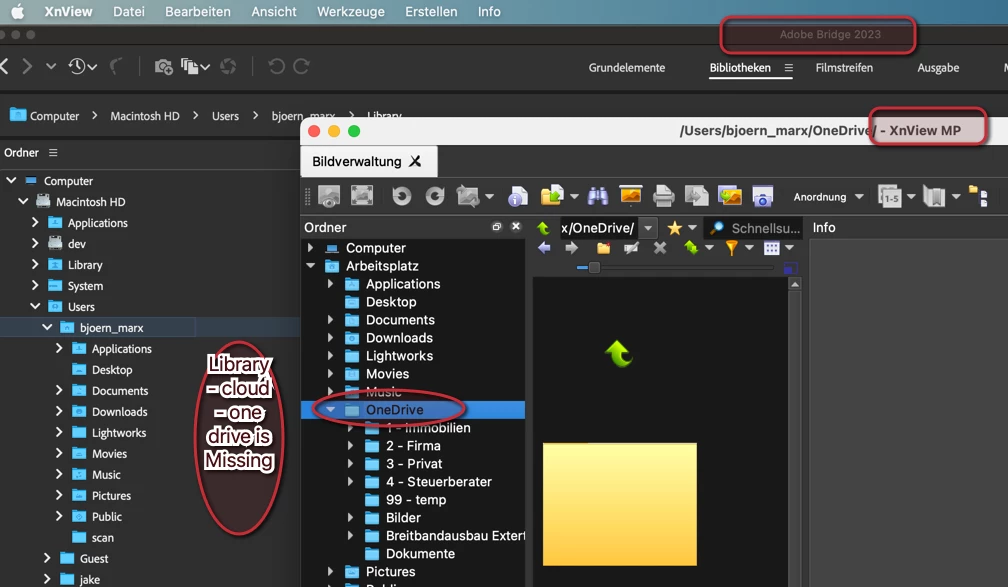Click the rename icon in XnView browser bar
The image size is (1008, 587).
click(x=631, y=248)
